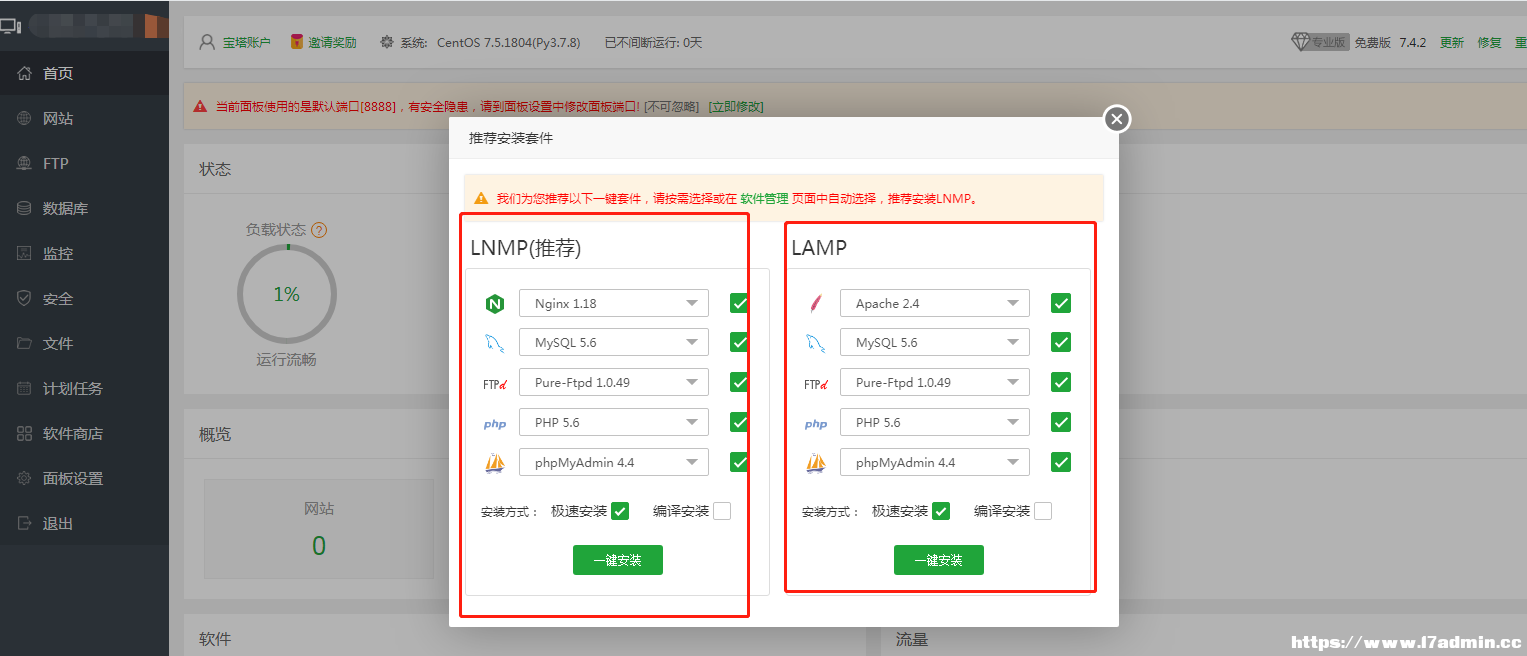Click the 7.4.2 version number
The image size is (1527, 656).
point(1413,42)
